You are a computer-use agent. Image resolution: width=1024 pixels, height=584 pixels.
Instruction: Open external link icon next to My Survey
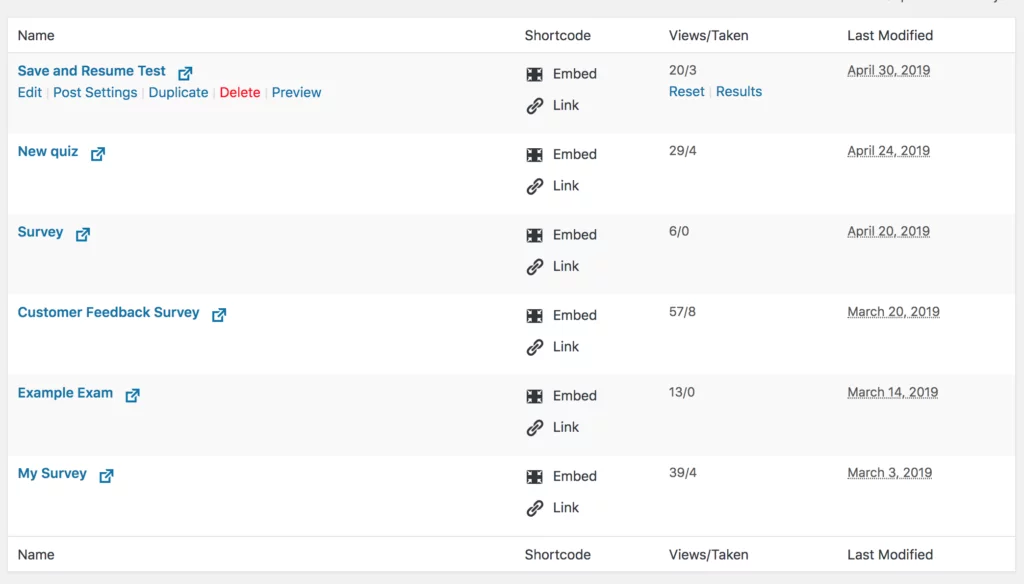coord(106,475)
